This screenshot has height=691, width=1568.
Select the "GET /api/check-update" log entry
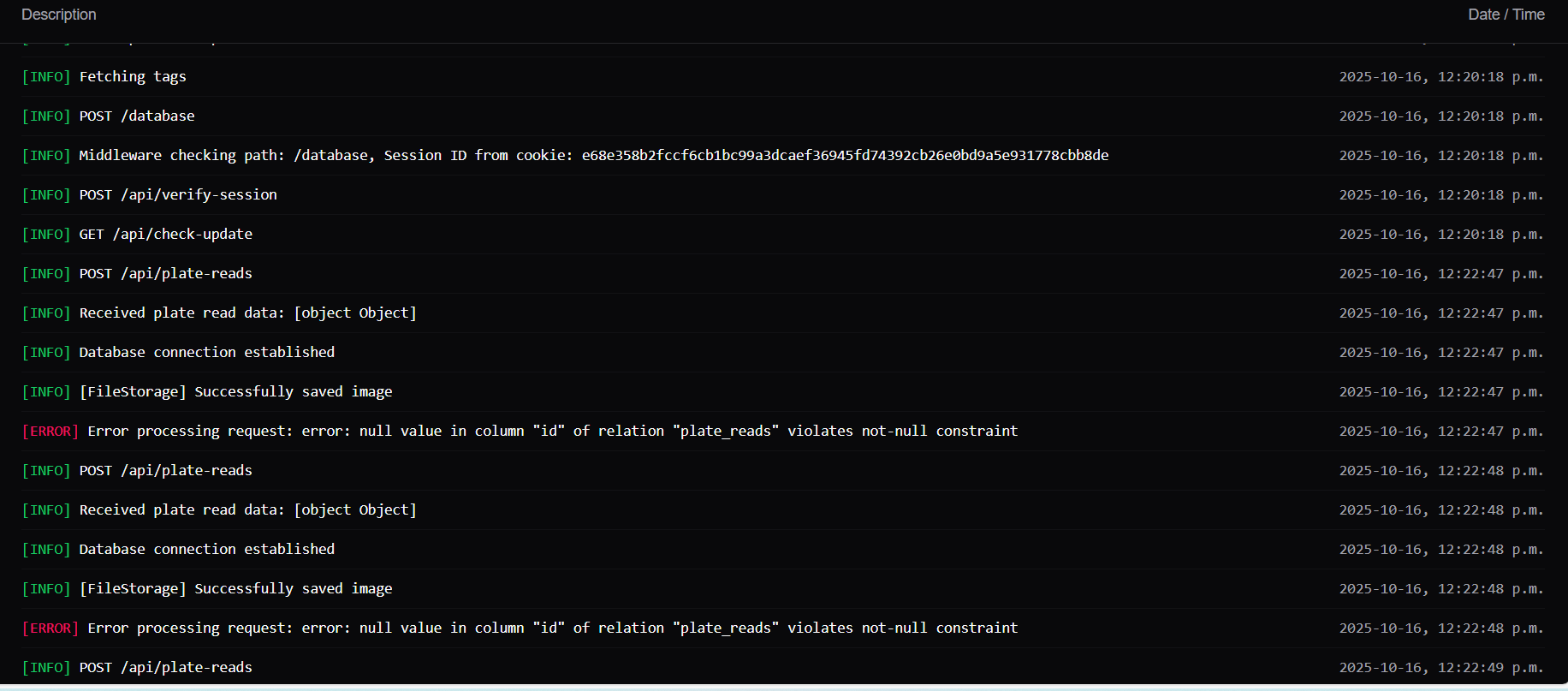click(x=166, y=235)
